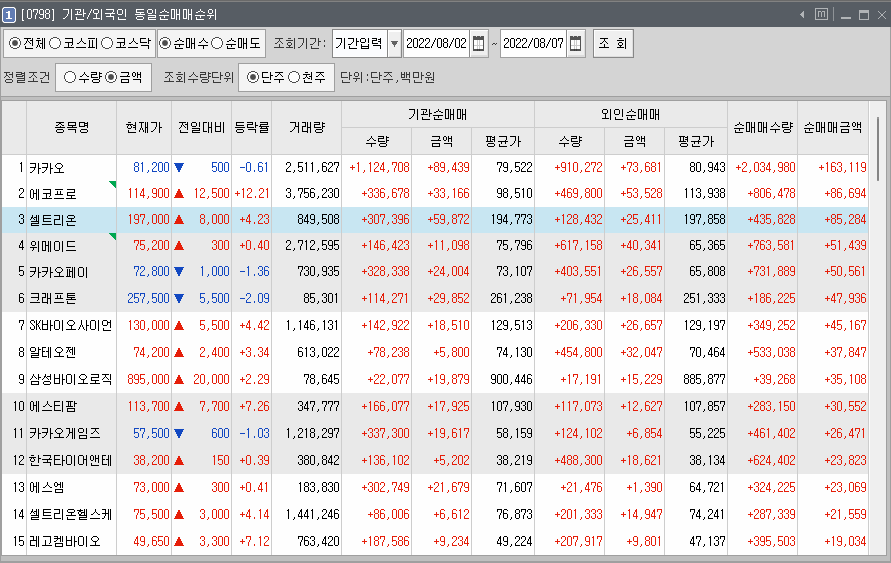Select the 위메이드 stock name
This screenshot has width=891, height=563.
tap(52, 246)
